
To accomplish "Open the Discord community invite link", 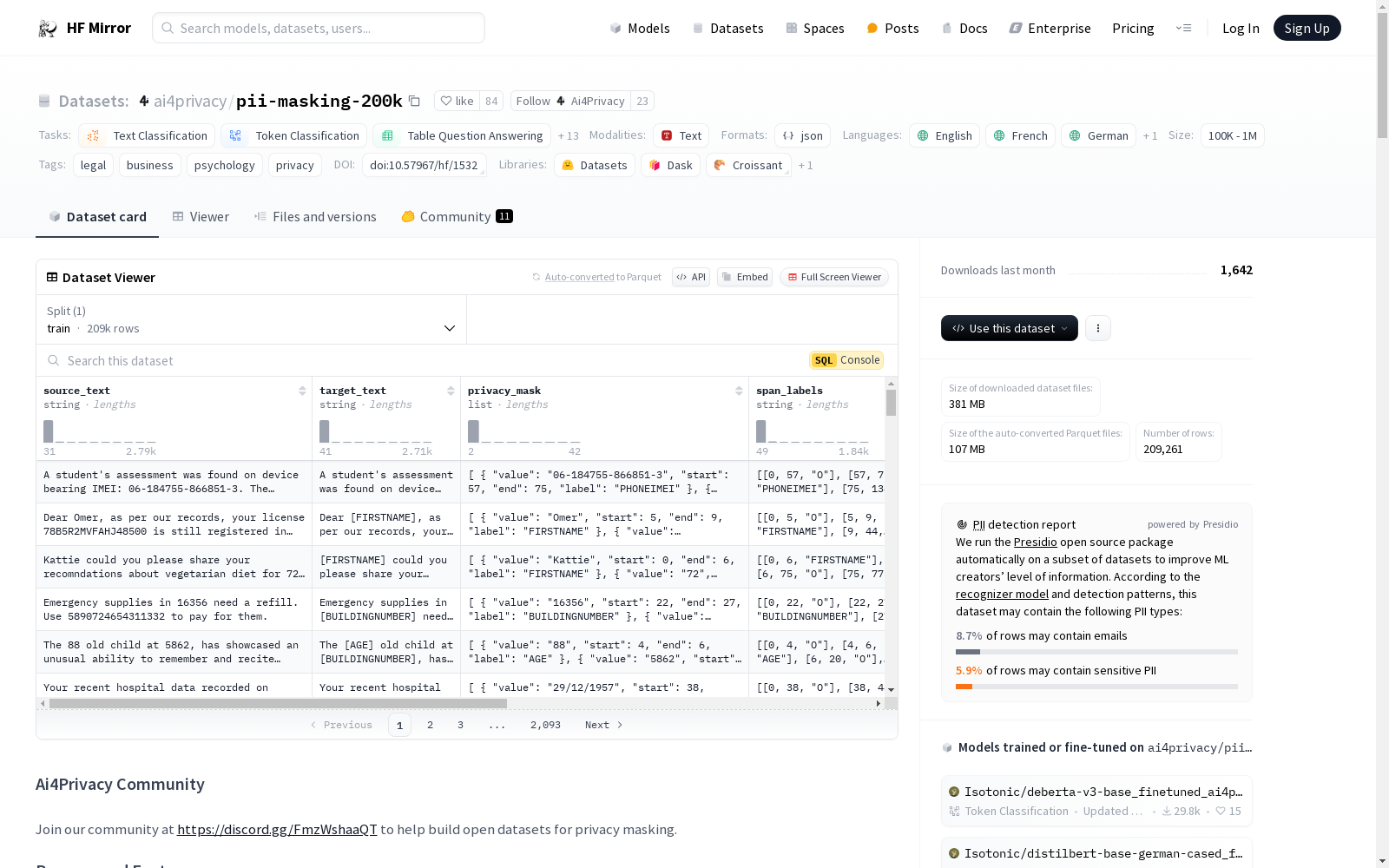I will 278,829.
